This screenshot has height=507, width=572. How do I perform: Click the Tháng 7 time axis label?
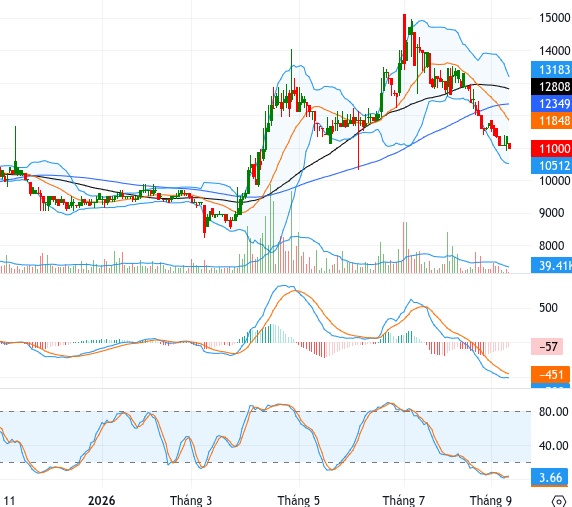[x=403, y=500]
